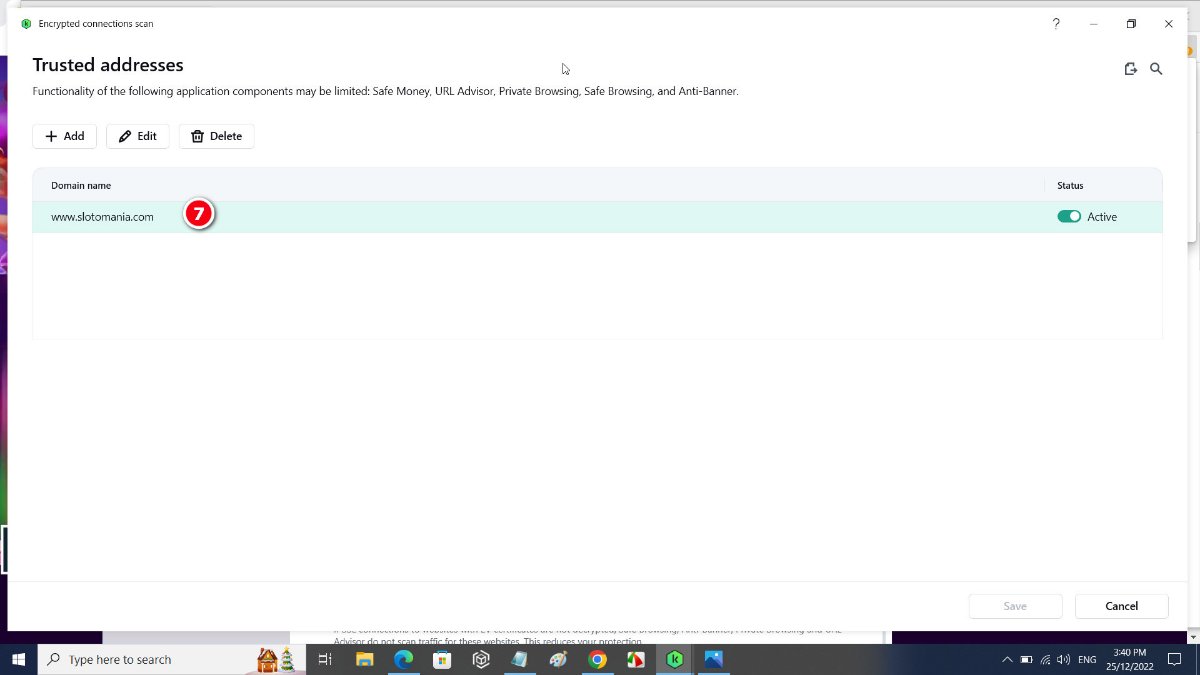
Task: Open the Photos app on taskbar
Action: (x=713, y=659)
